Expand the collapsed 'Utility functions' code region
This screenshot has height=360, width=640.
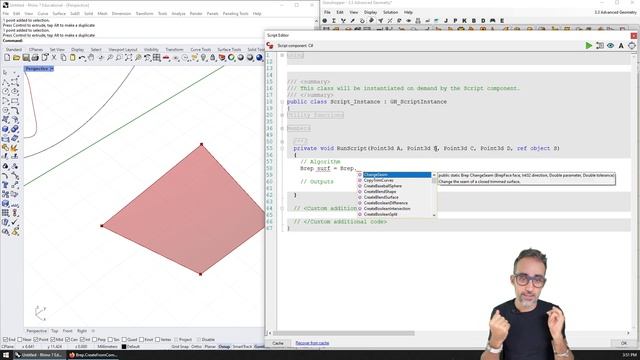pyautogui.click(x=282, y=115)
